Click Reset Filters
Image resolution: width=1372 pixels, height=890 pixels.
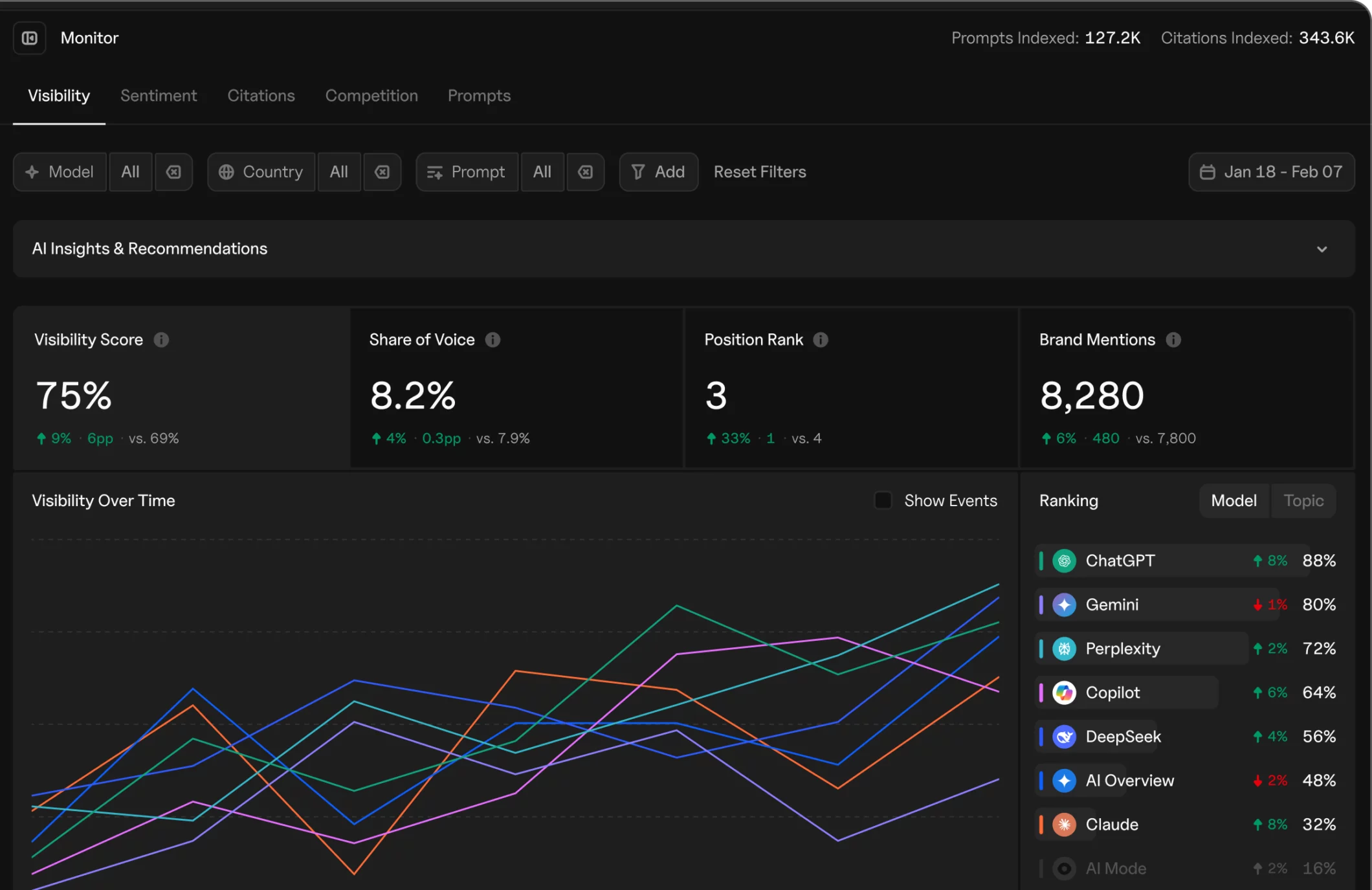(760, 172)
